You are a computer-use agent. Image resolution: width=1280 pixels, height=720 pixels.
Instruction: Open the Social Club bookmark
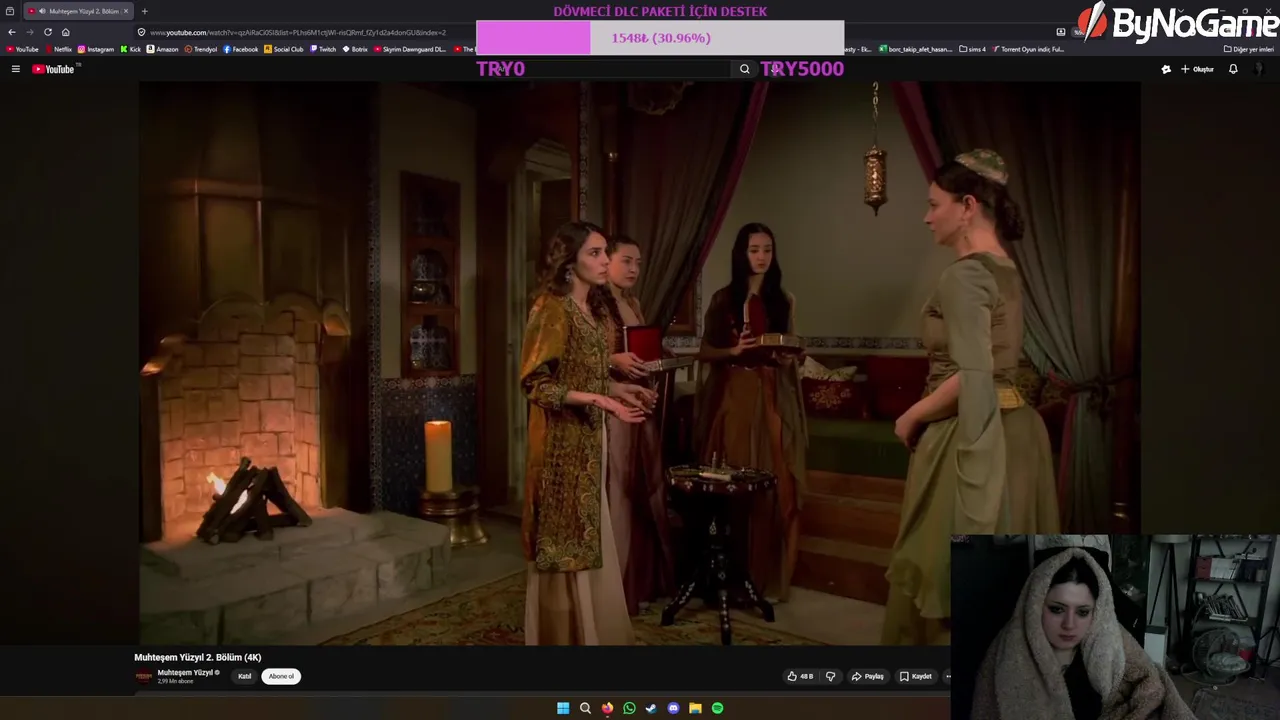[x=284, y=49]
